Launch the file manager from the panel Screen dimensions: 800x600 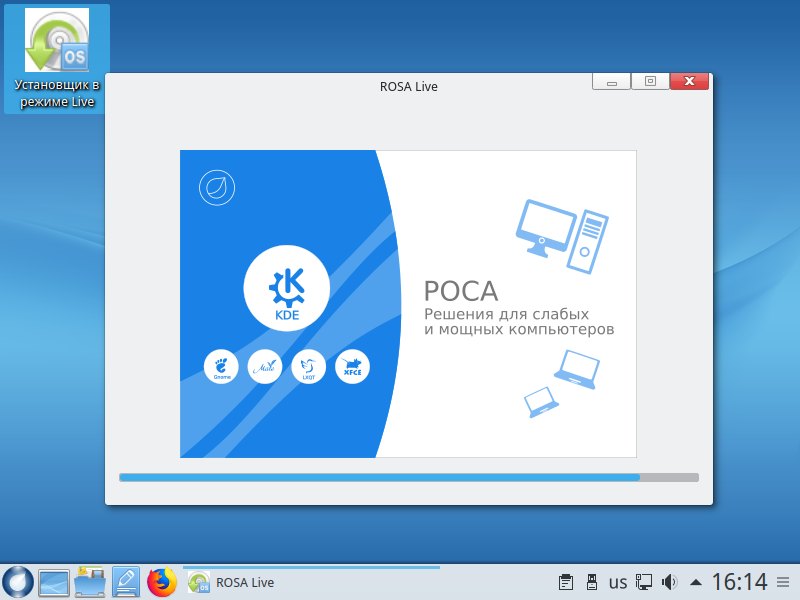pyautogui.click(x=90, y=582)
